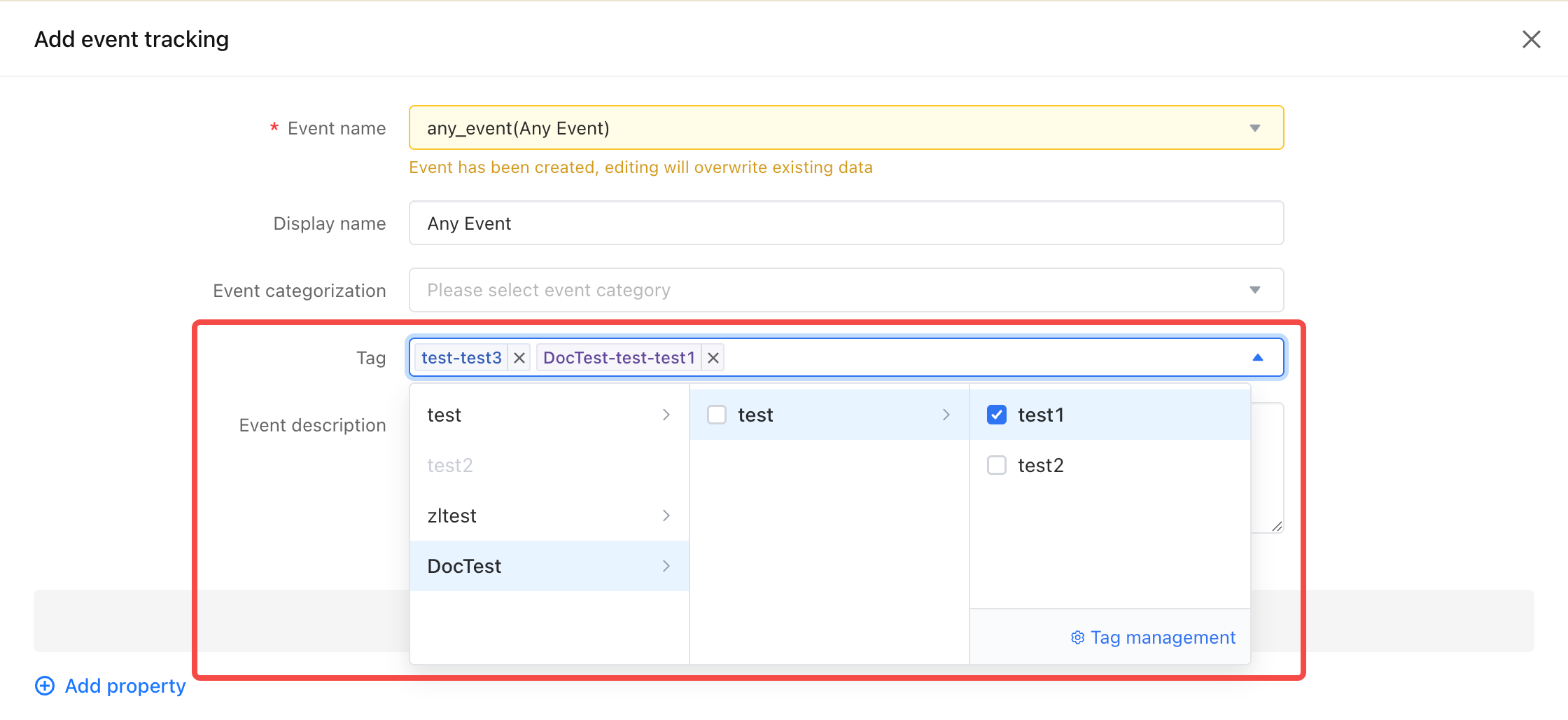Remove the test-test3 tag chip

(519, 358)
